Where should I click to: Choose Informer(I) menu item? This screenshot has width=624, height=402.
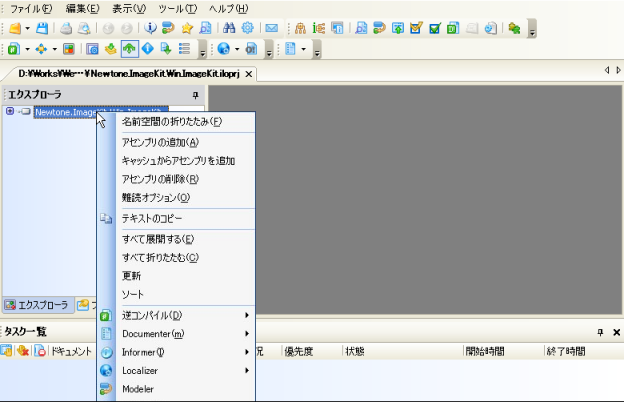[176, 352]
